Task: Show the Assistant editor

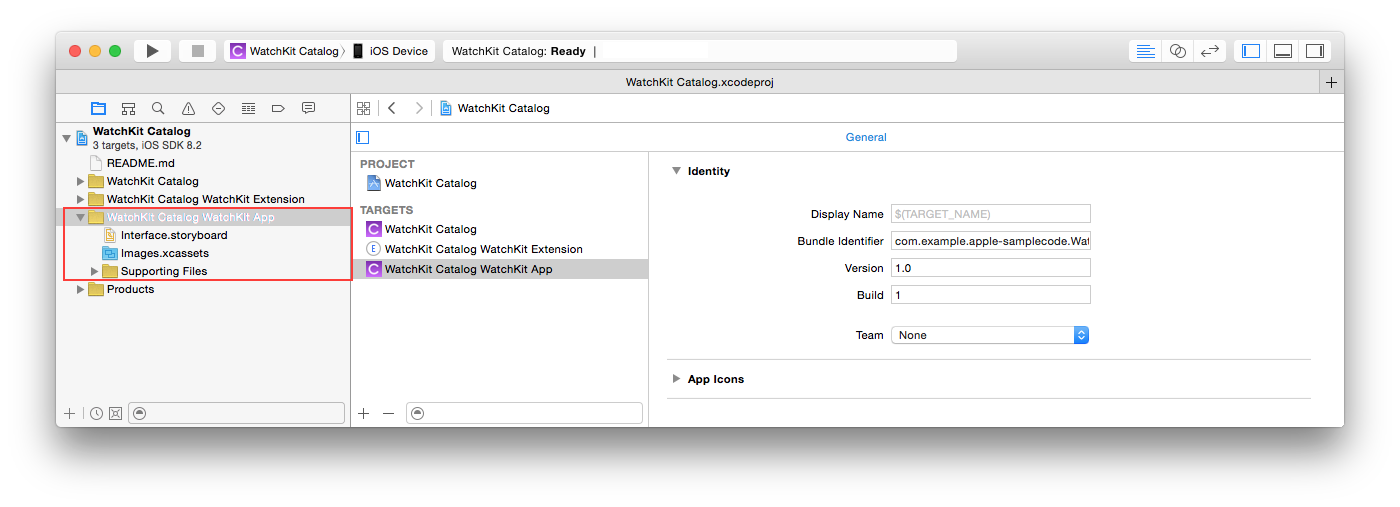Action: pyautogui.click(x=1178, y=51)
